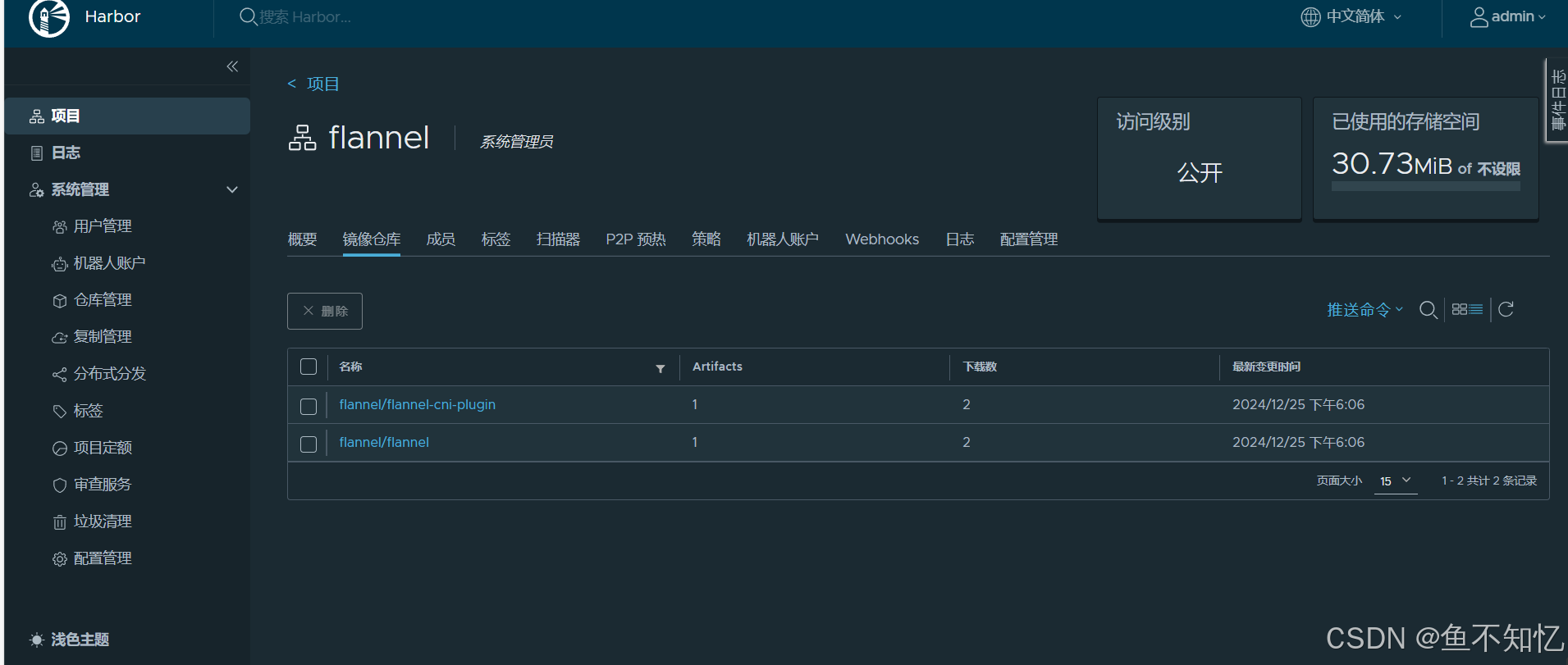Switch to the Webhooks tab
Viewport: 1568px width, 665px height.
882,239
